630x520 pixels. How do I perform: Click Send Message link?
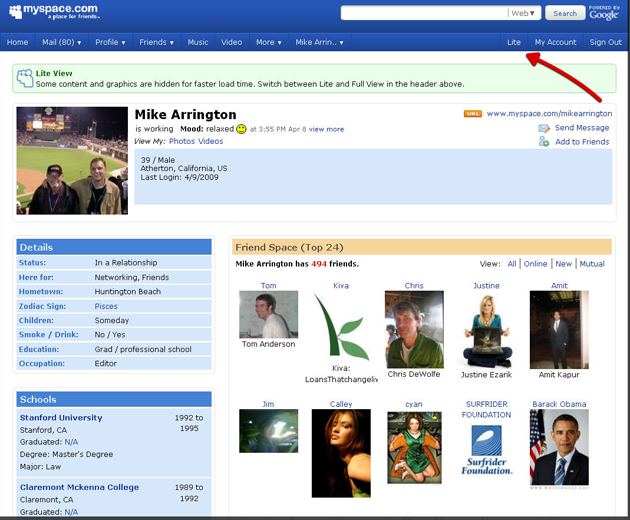pyautogui.click(x=582, y=128)
